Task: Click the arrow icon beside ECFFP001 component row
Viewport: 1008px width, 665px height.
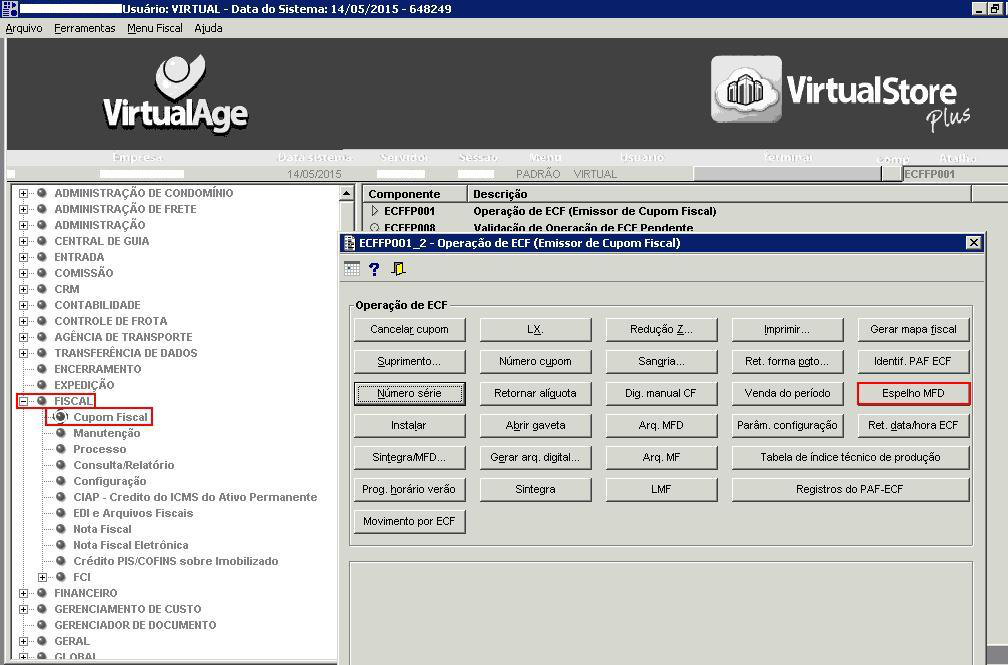Action: (x=375, y=211)
